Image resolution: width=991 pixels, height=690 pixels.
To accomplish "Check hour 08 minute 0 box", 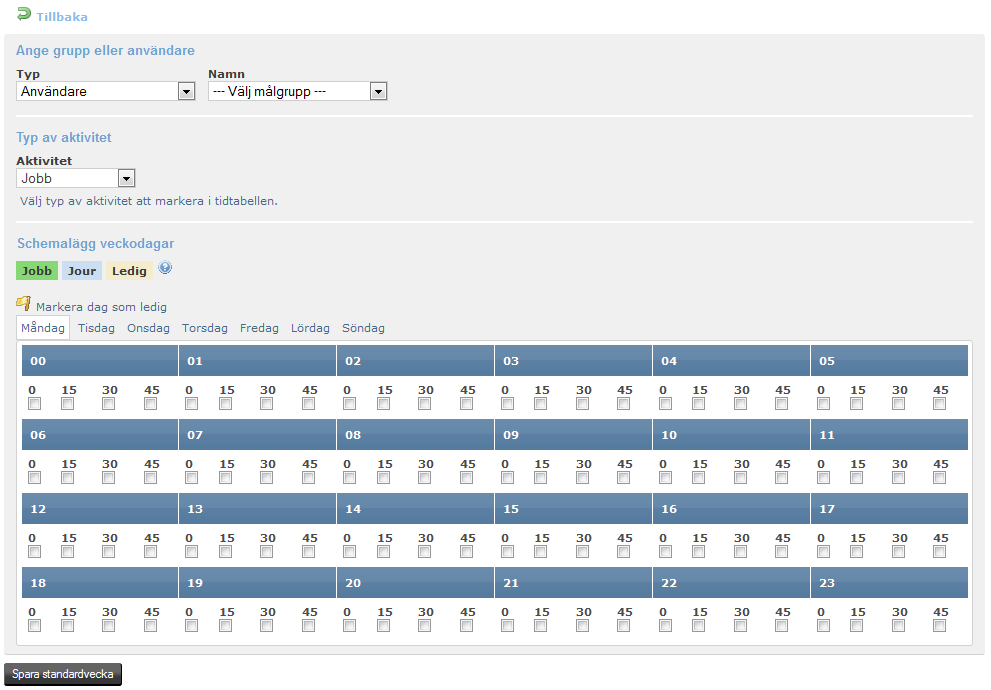I will [350, 478].
